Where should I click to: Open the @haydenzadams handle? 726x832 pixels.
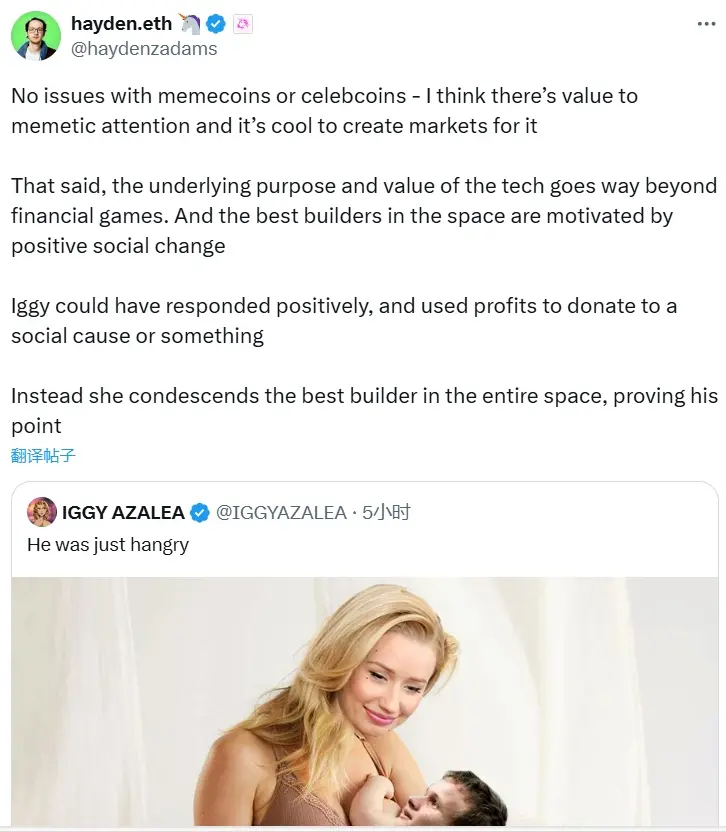[143, 48]
